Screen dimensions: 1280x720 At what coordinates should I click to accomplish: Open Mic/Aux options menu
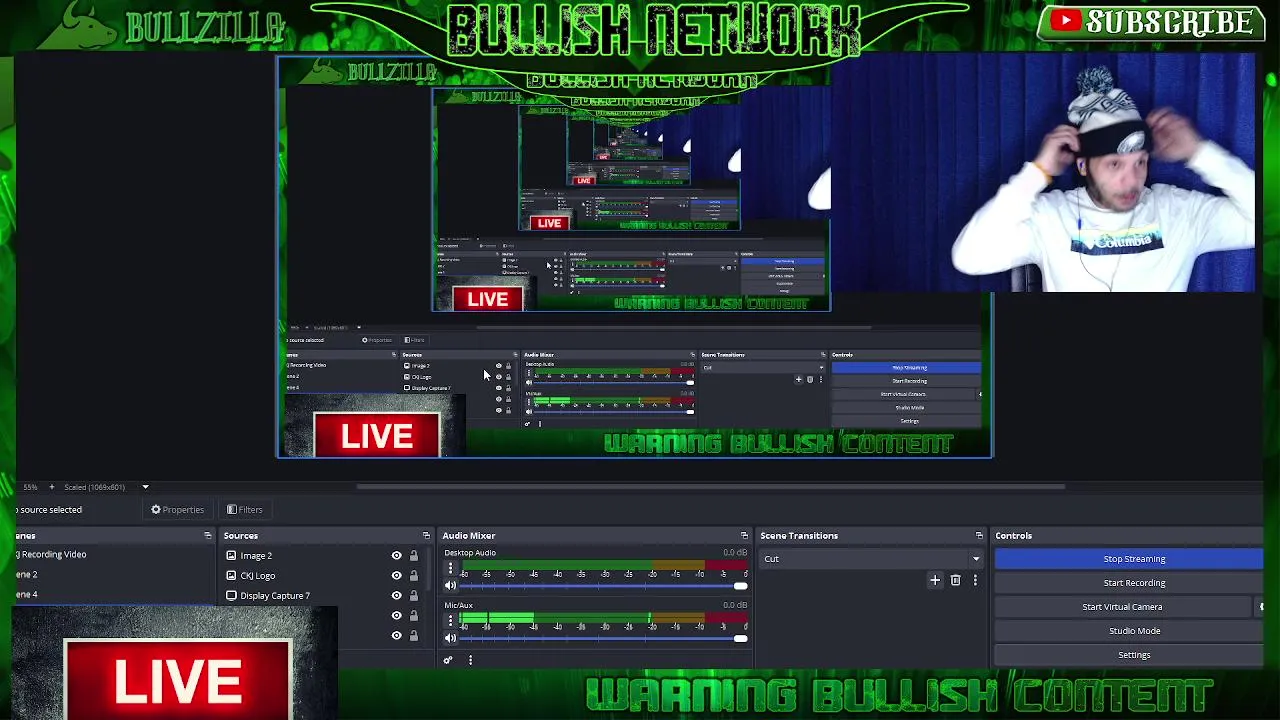tap(450, 621)
